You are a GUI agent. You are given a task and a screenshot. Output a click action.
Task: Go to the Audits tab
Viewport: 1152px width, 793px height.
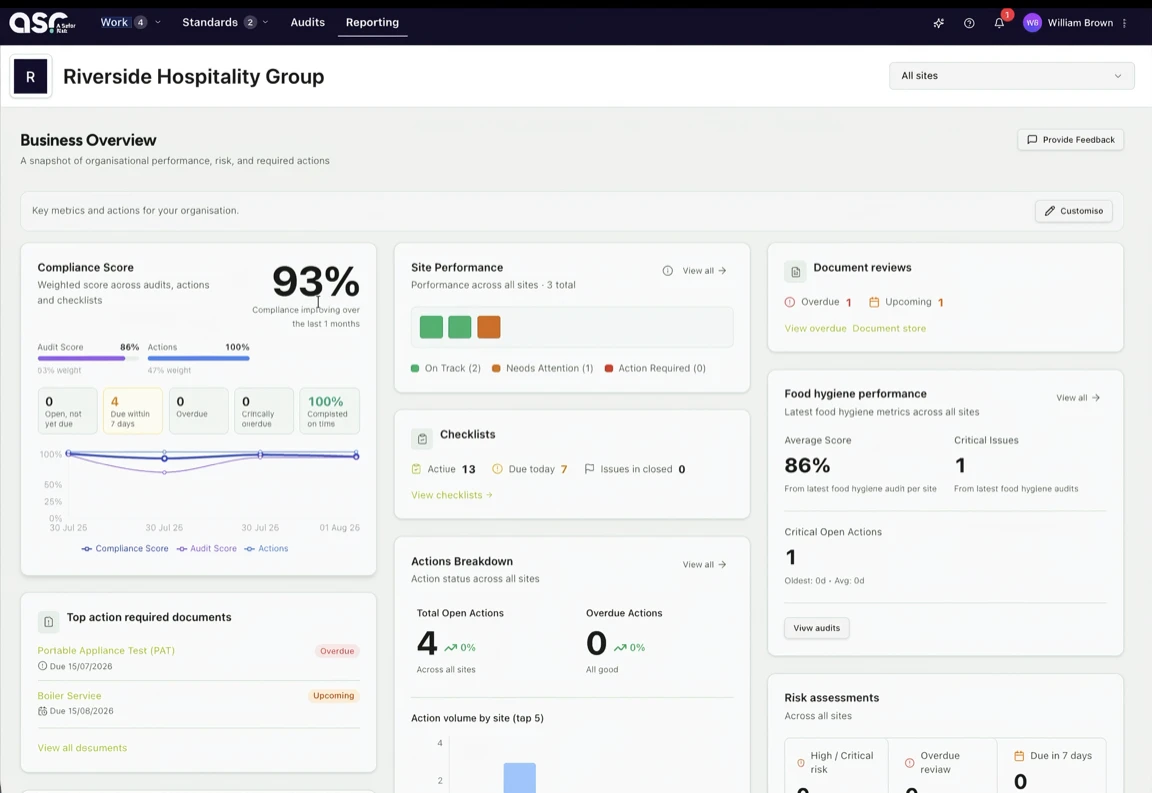pos(307,23)
